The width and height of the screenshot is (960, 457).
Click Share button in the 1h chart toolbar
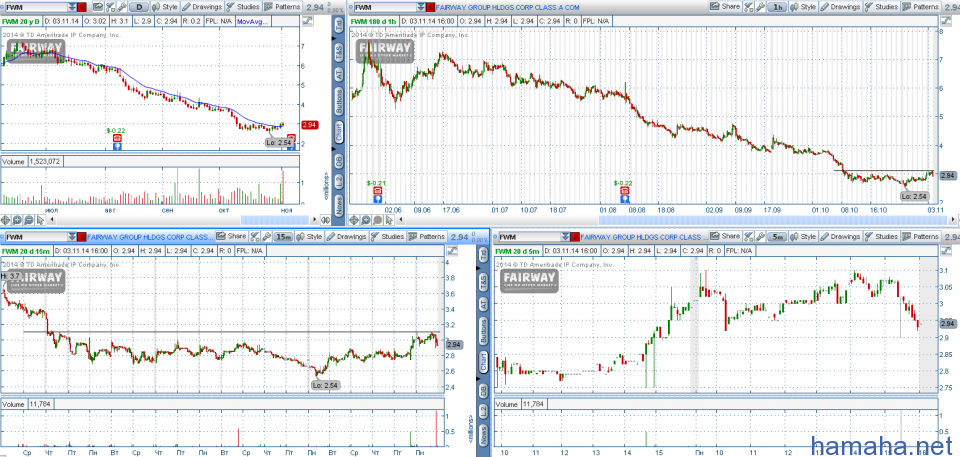tap(724, 7)
